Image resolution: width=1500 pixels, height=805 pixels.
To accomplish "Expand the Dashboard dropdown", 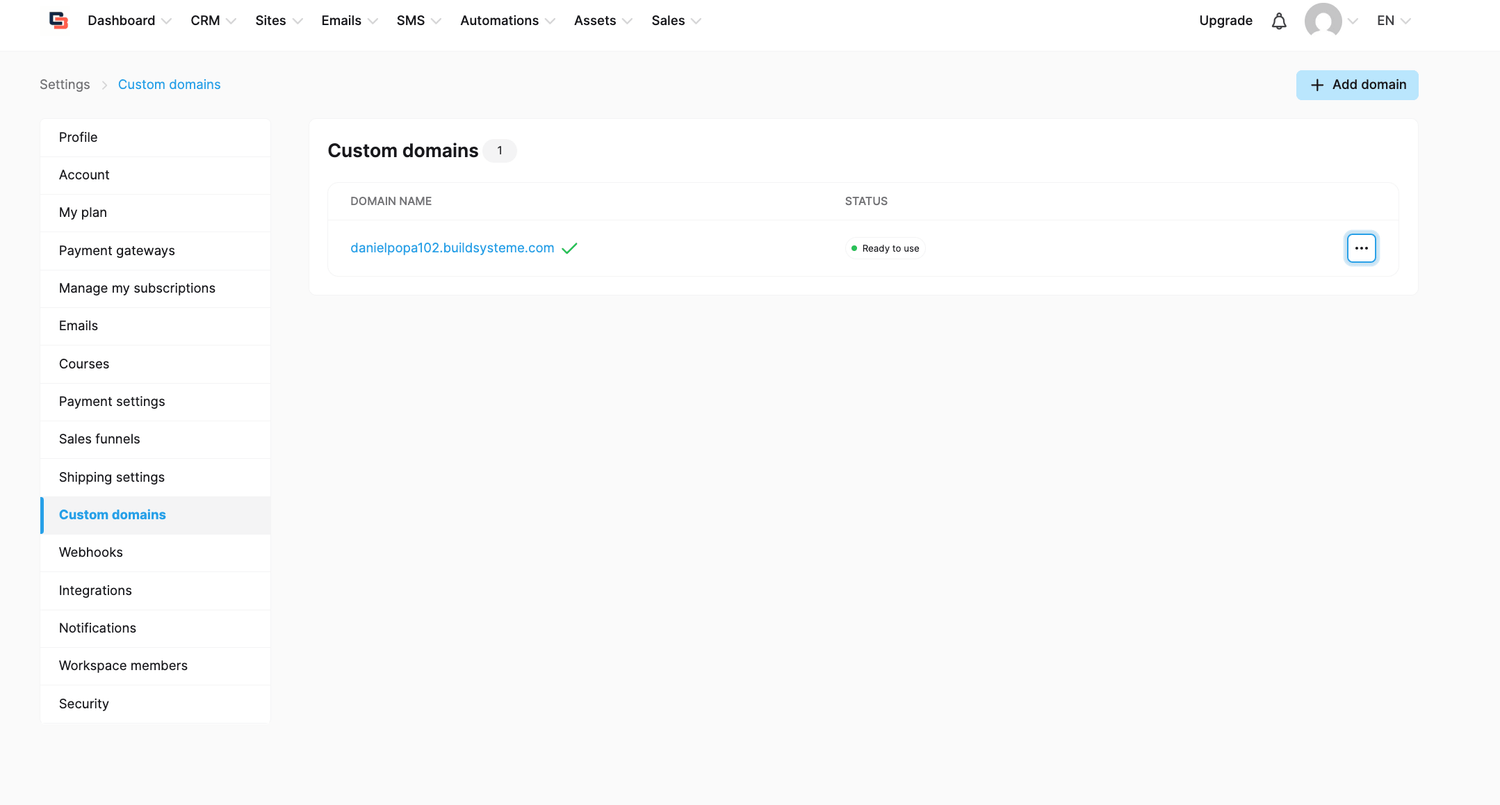I will [129, 21].
